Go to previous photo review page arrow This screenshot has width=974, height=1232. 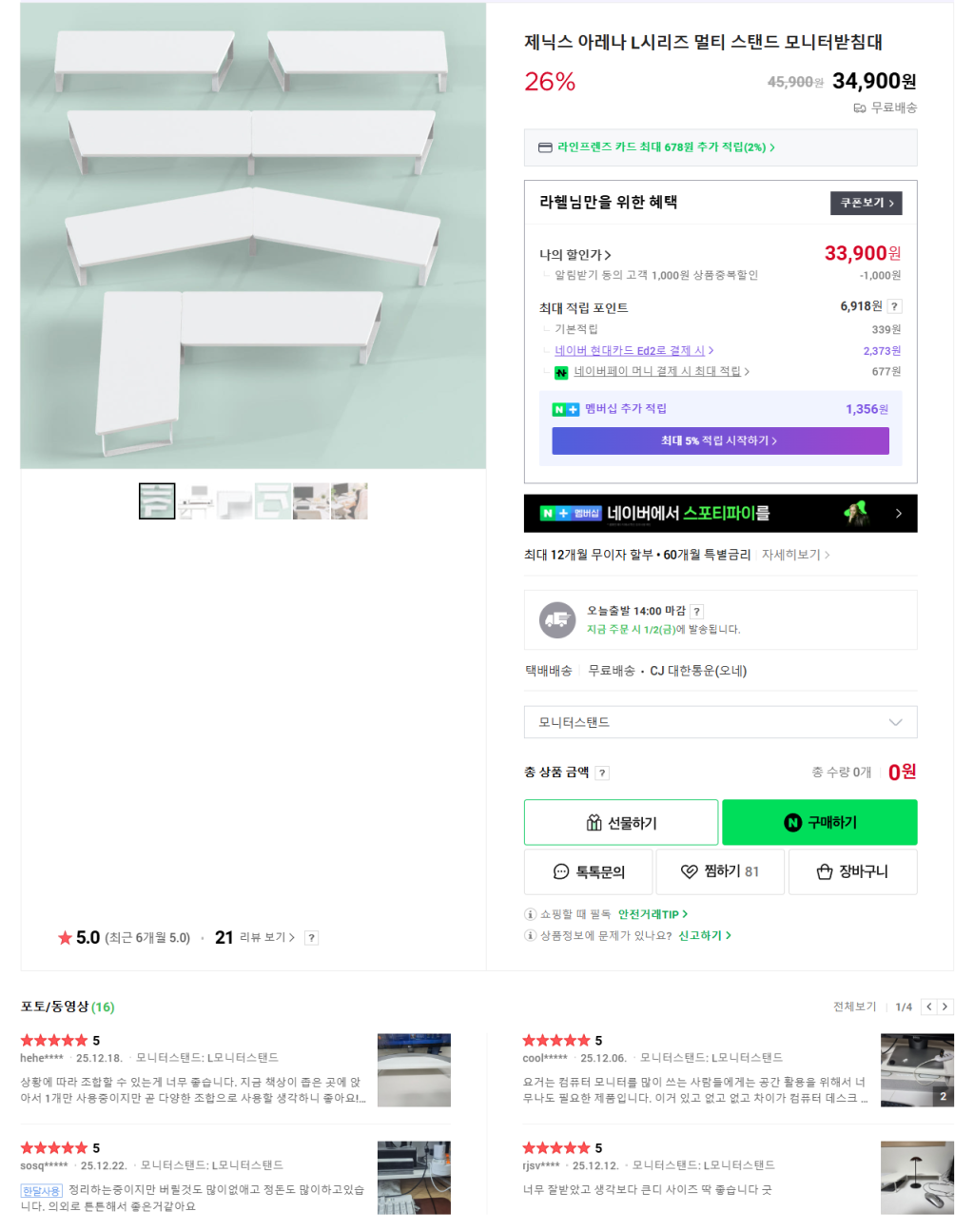click(x=929, y=1007)
